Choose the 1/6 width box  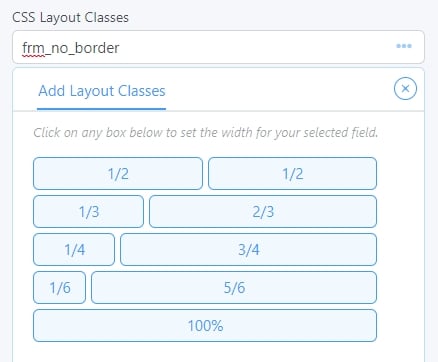(x=60, y=288)
